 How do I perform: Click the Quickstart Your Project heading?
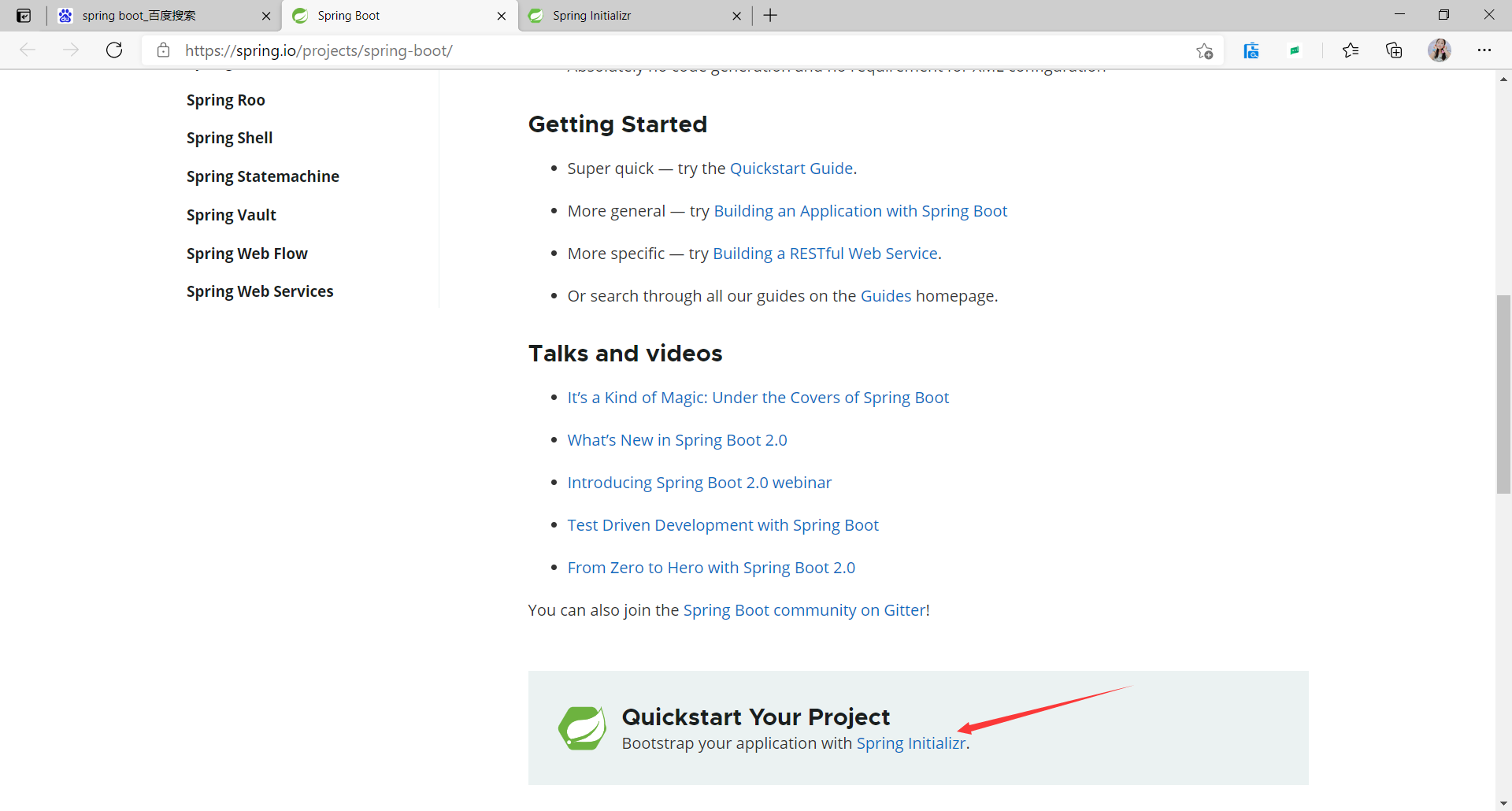(x=756, y=717)
